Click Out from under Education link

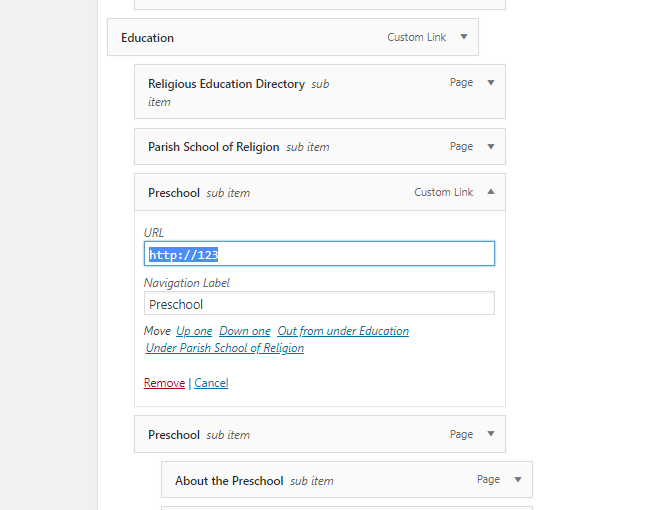click(x=343, y=331)
